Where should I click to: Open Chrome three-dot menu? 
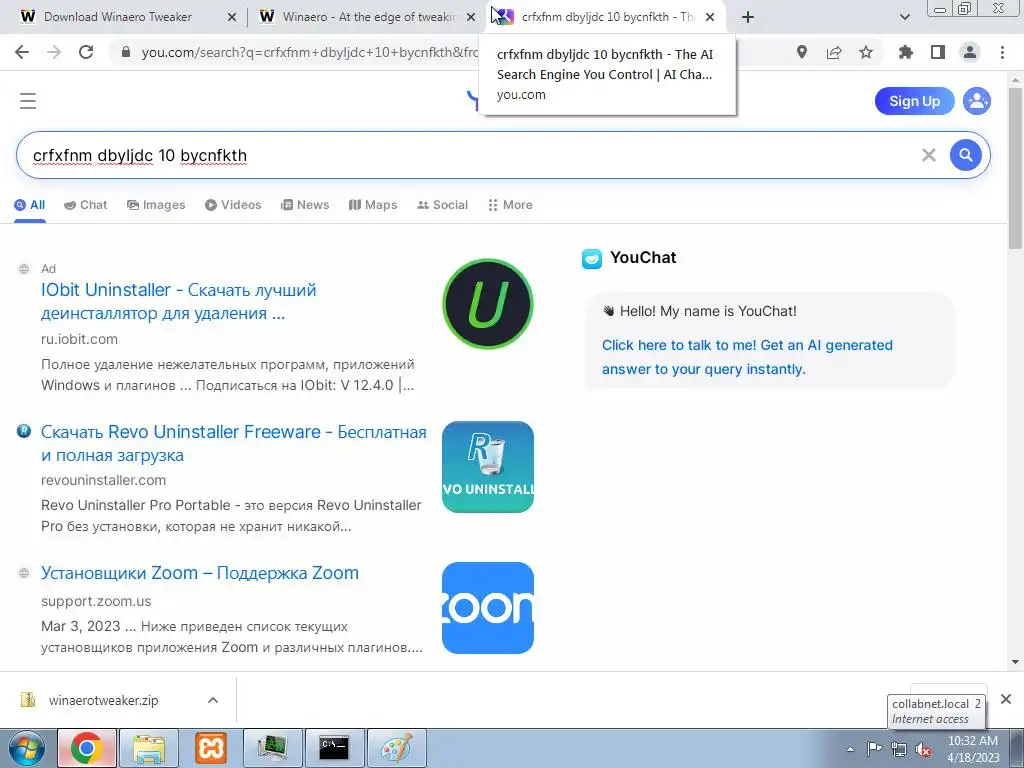1002,52
